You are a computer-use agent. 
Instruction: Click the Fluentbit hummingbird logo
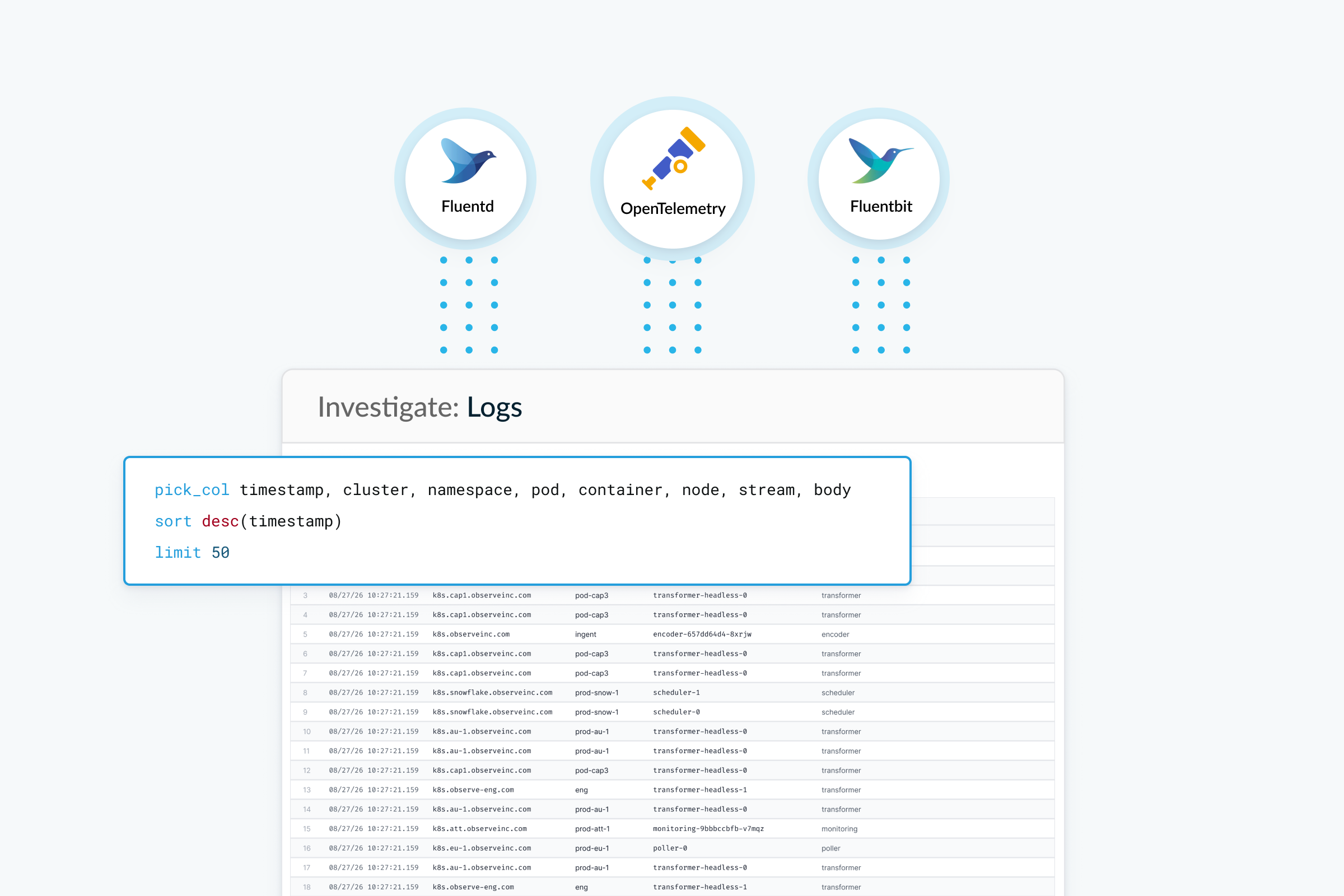881,161
